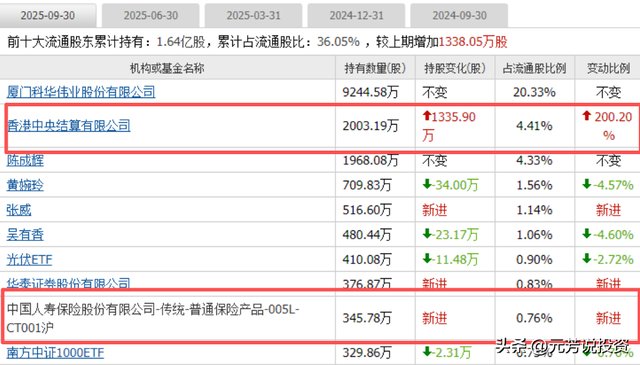This screenshot has height=365, width=640.
Task: Click shareholder link 张威
Action: click(x=19, y=210)
